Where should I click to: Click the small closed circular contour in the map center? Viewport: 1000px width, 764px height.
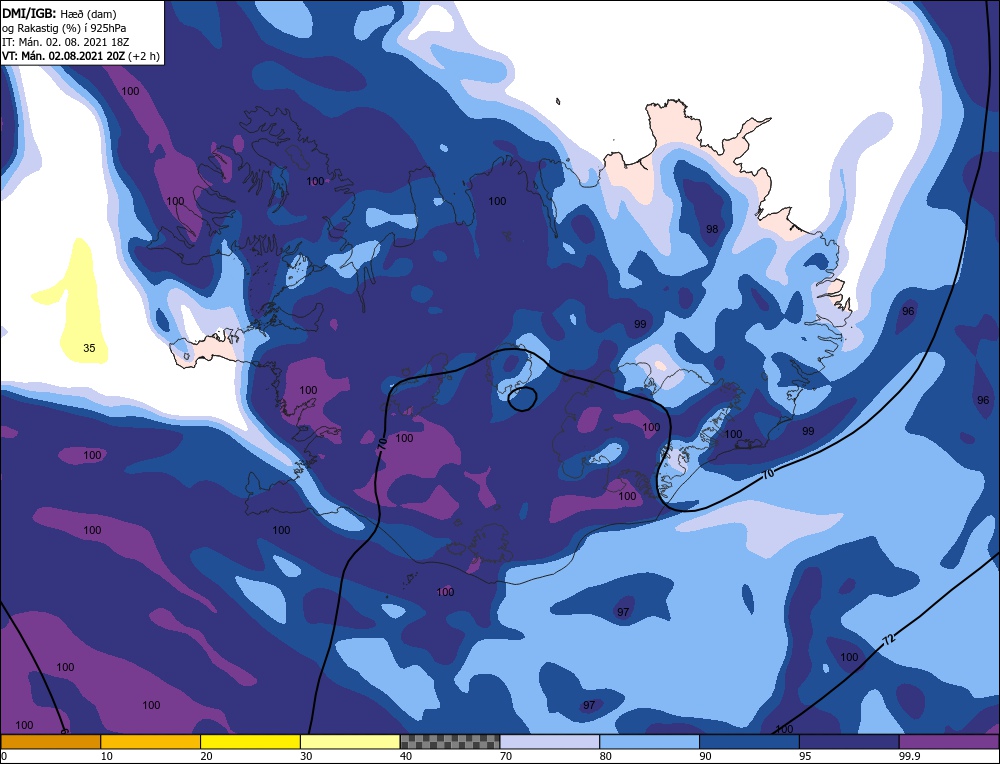(x=522, y=399)
